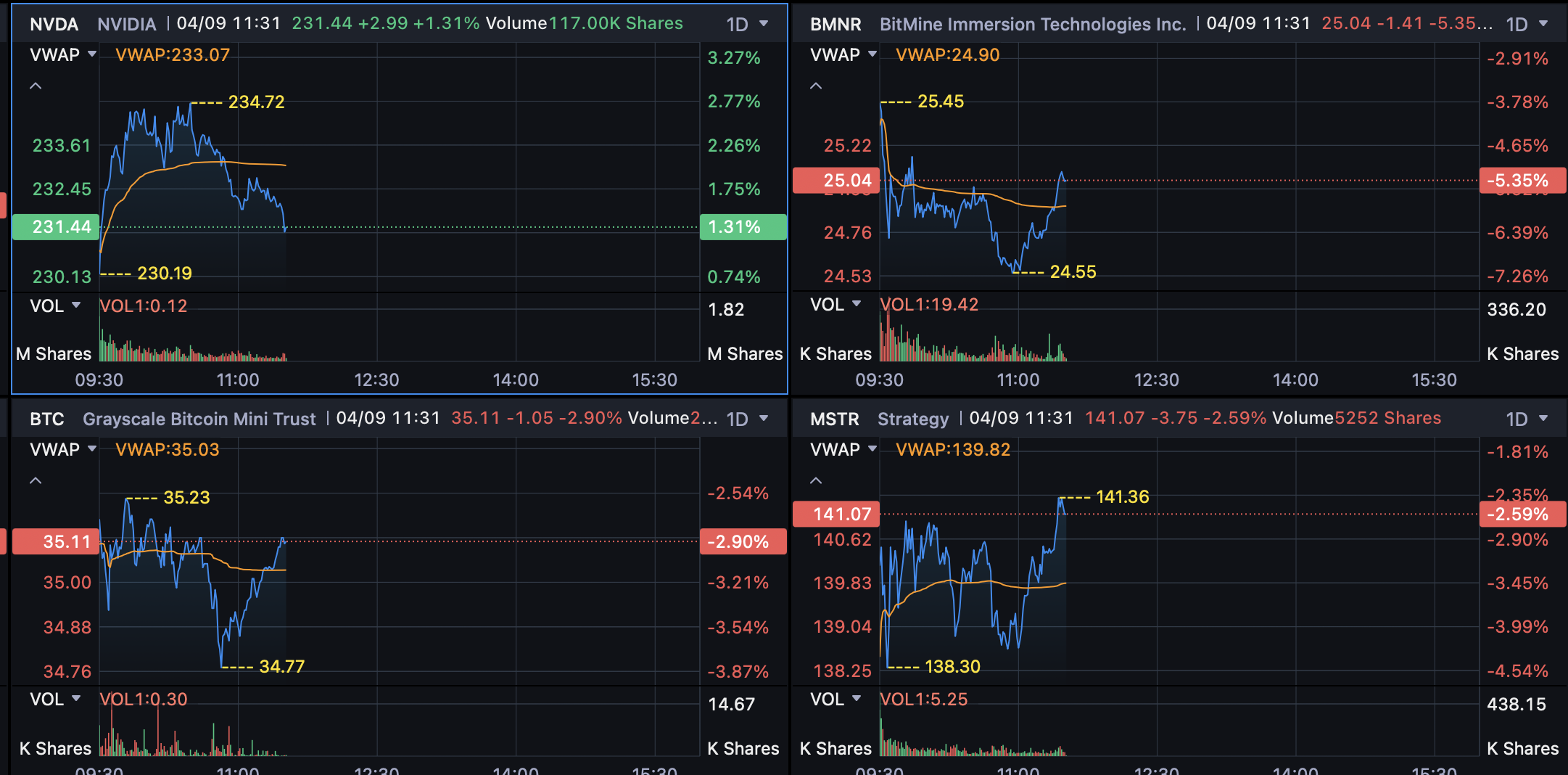Click the 34.77 day-low marker on BTC
Viewport: 1568px width, 775px height.
click(282, 667)
